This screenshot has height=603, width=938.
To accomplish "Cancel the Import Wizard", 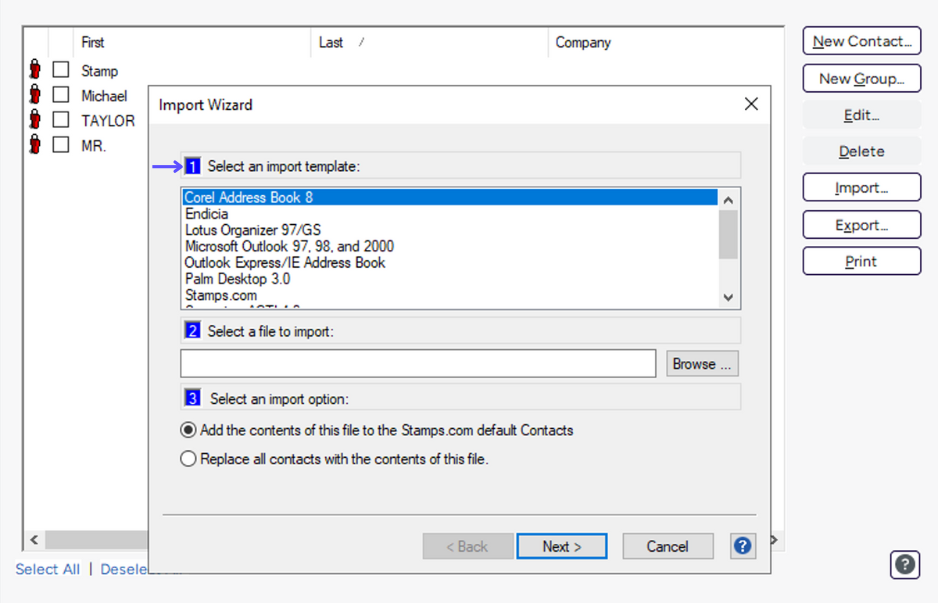I will coord(668,546).
